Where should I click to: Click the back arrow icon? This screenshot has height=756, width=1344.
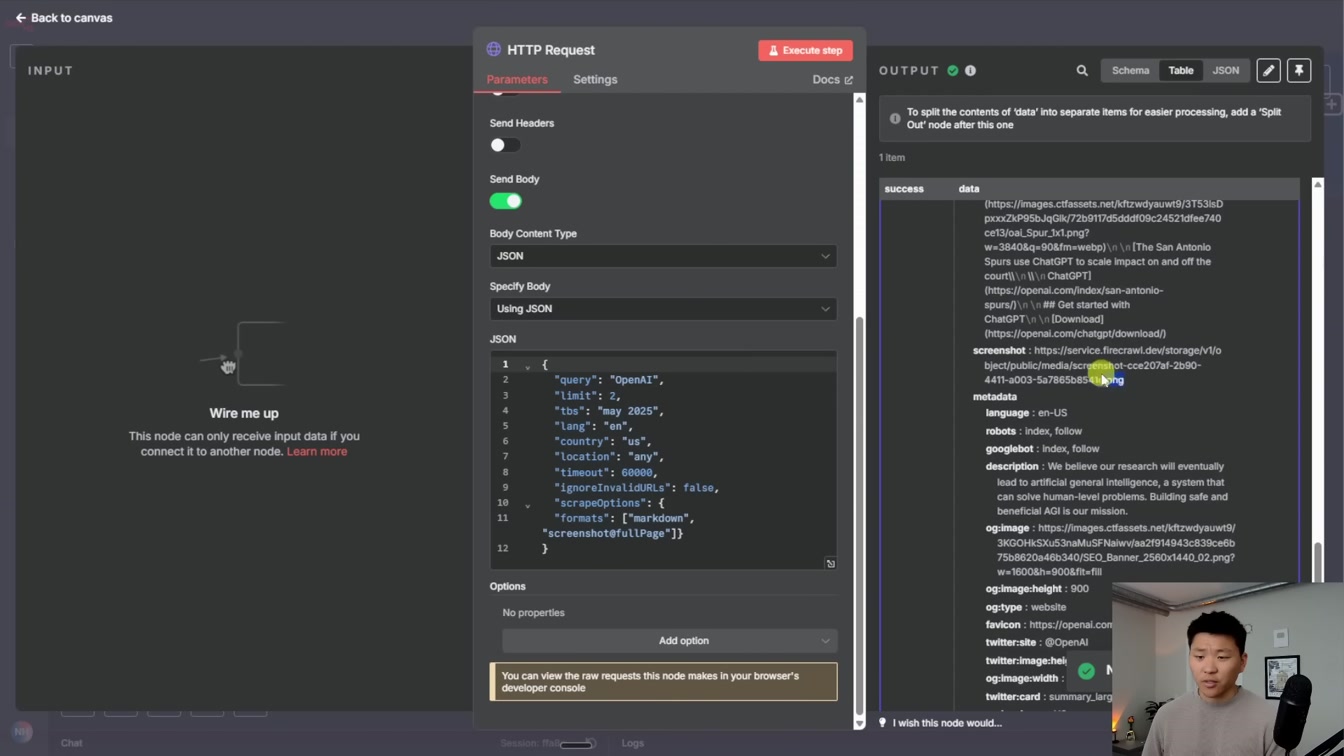click(20, 18)
